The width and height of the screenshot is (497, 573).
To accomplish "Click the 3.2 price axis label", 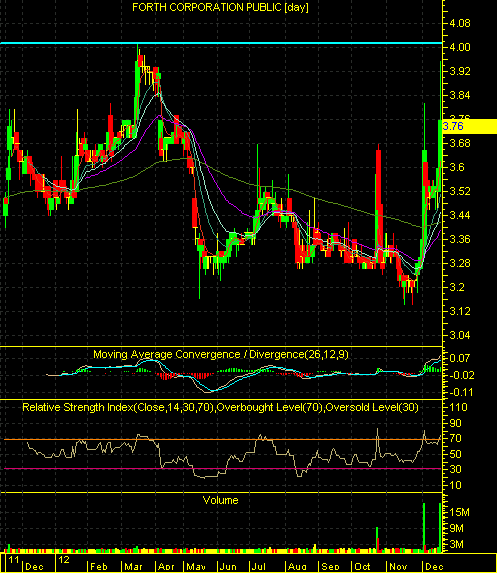I will 457,287.
